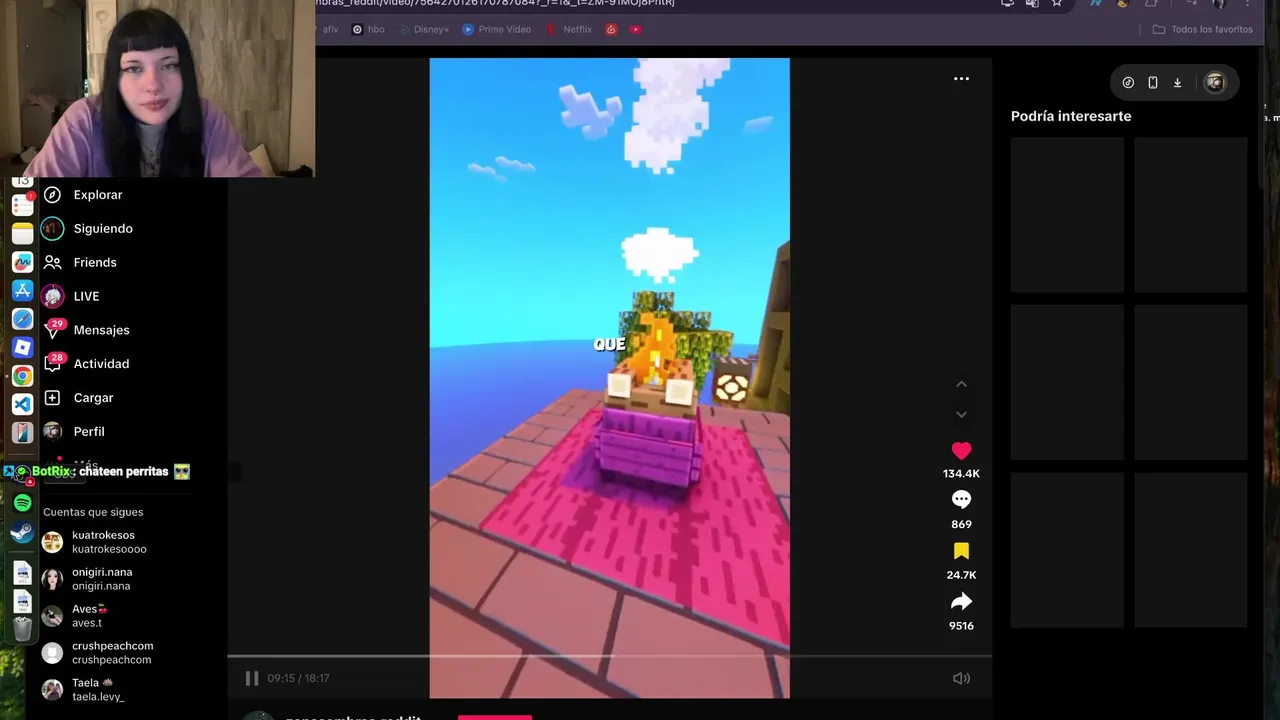The height and width of the screenshot is (720, 1280).
Task: Open the three-dot video options menu
Action: (x=961, y=79)
